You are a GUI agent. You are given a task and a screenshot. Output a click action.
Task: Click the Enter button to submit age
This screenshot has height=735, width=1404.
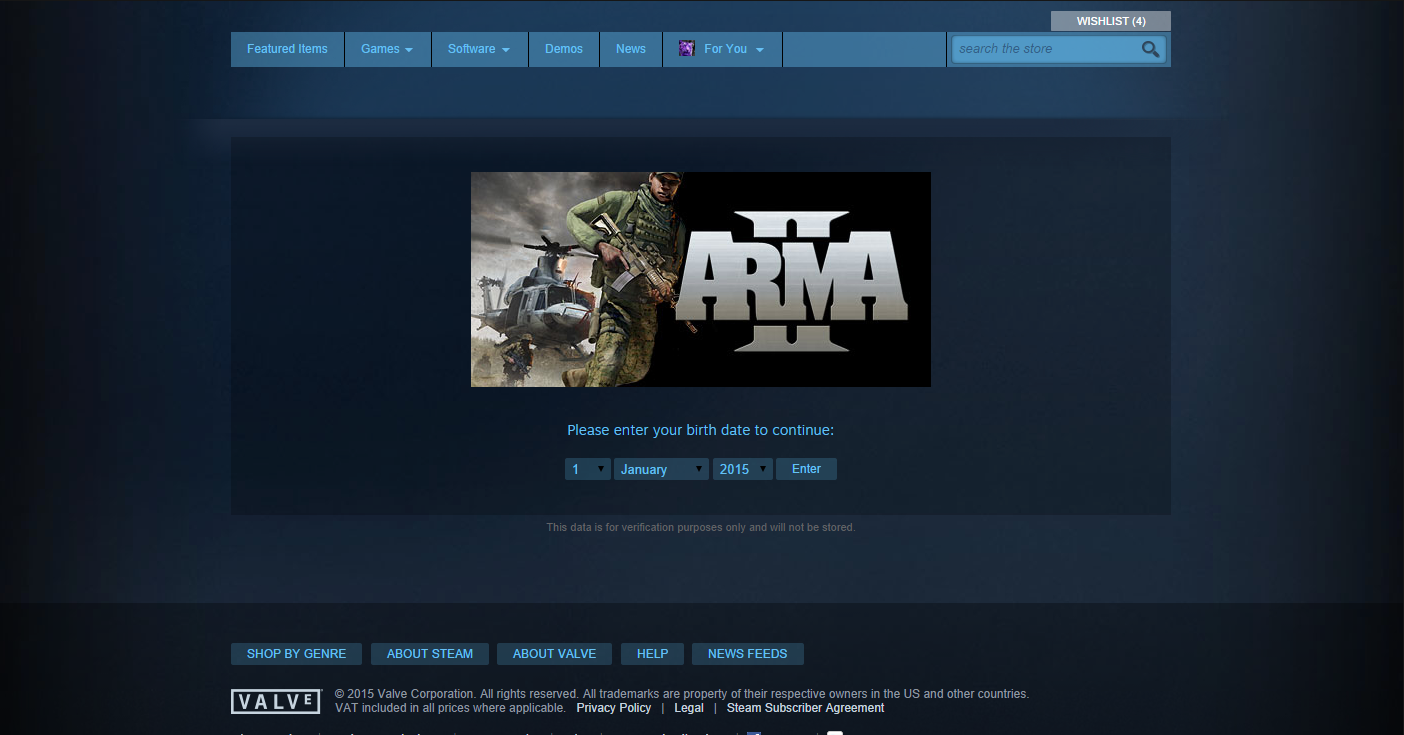click(806, 469)
